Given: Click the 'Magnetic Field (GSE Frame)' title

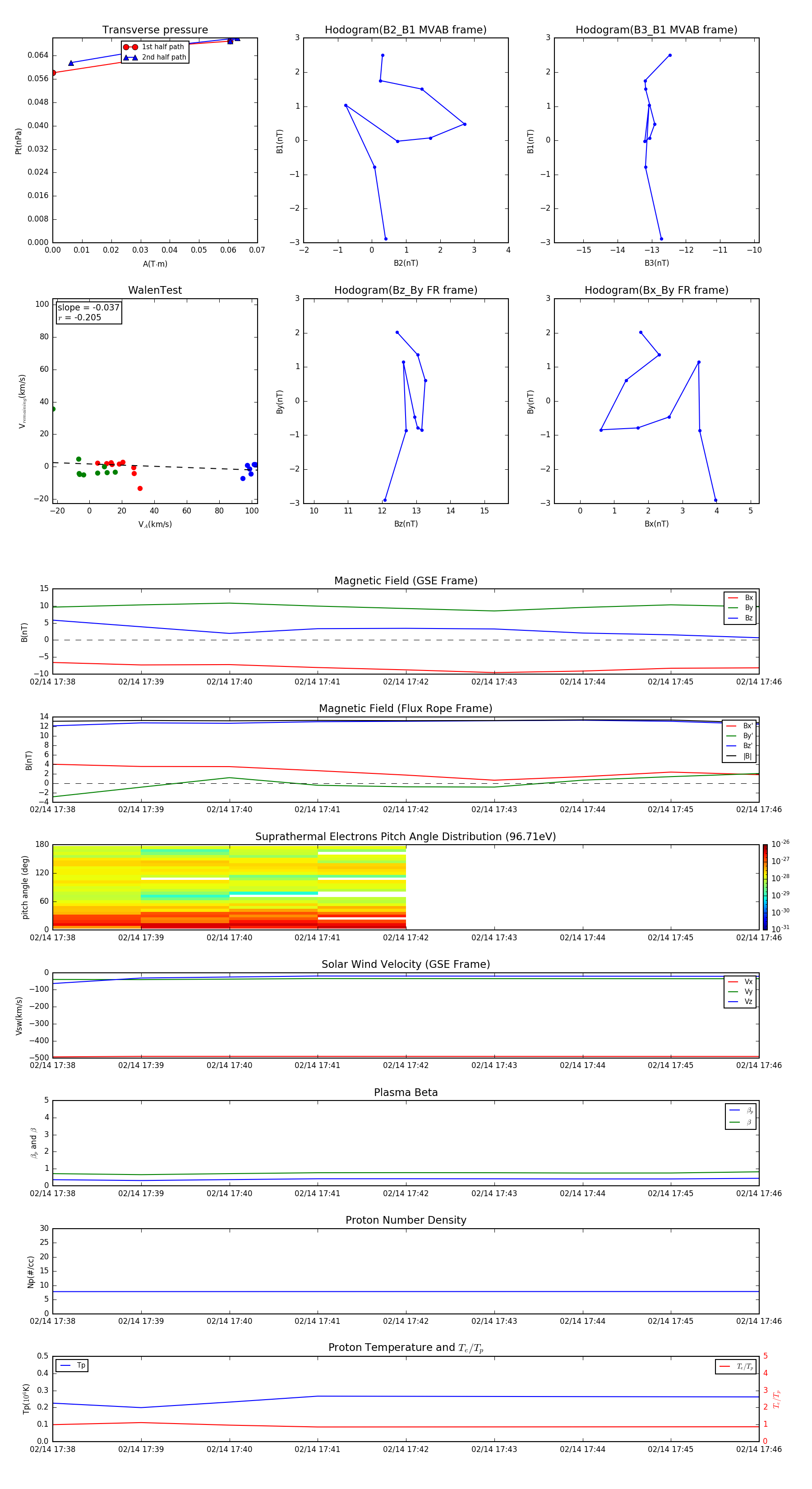Looking at the screenshot, I should 406,581.
